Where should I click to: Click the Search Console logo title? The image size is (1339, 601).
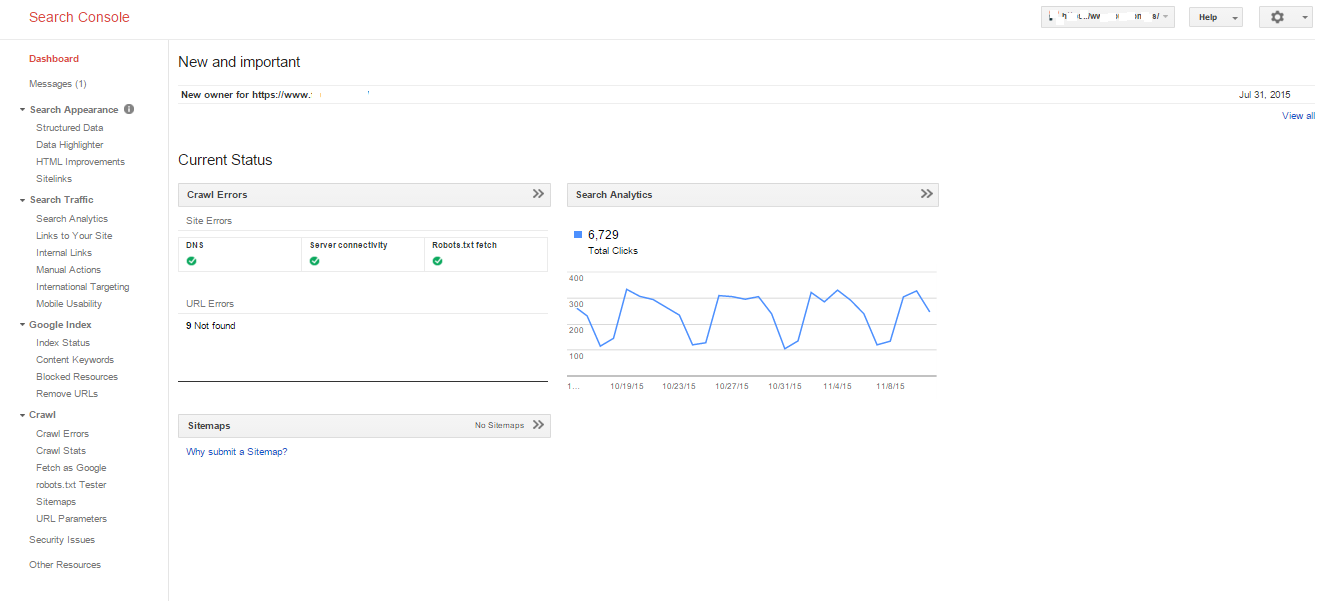[x=79, y=17]
